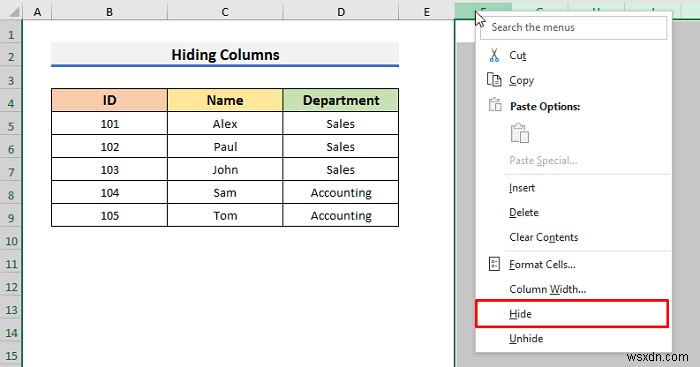This screenshot has width=700, height=367.
Task: Click the Paste Options clipboard icon
Action: click(x=495, y=105)
